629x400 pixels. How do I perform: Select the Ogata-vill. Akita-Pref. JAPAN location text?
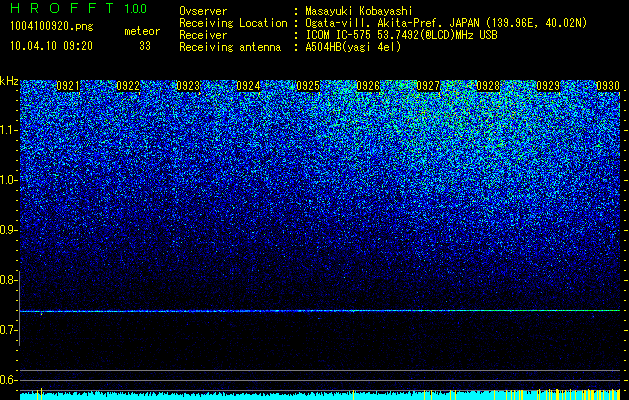pyautogui.click(x=446, y=23)
